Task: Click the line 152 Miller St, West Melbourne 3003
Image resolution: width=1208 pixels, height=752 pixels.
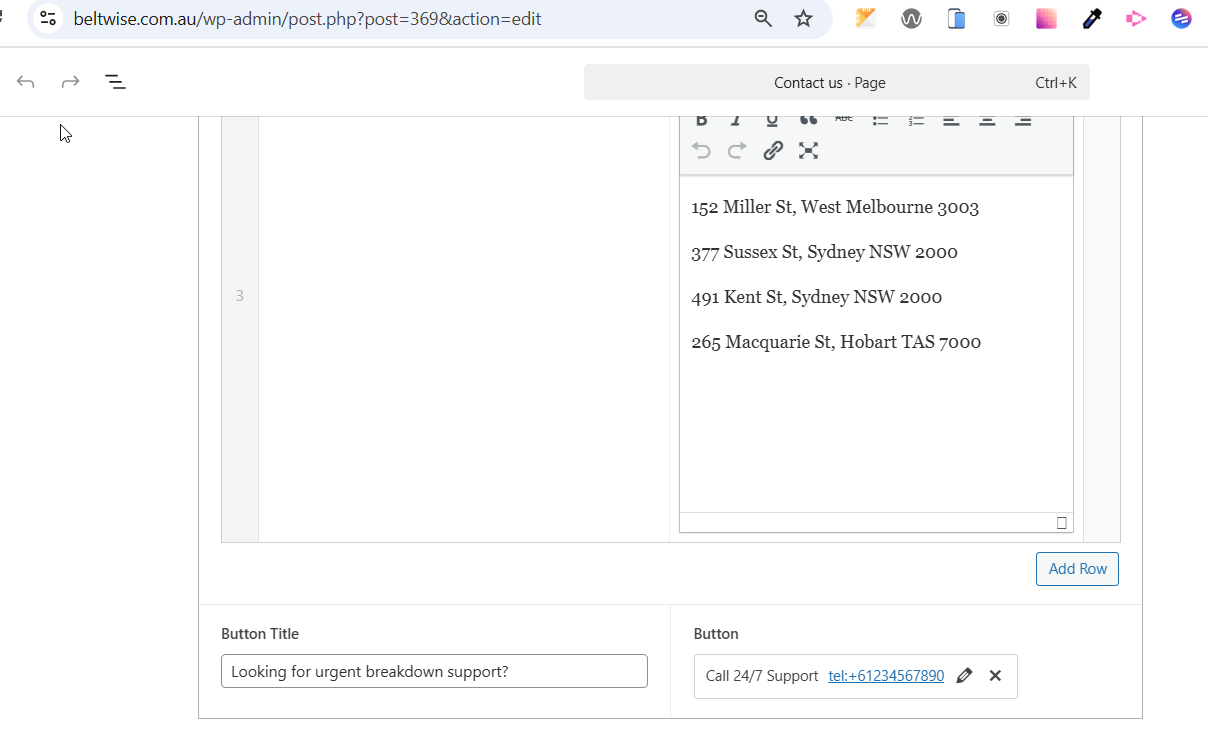Action: [835, 208]
